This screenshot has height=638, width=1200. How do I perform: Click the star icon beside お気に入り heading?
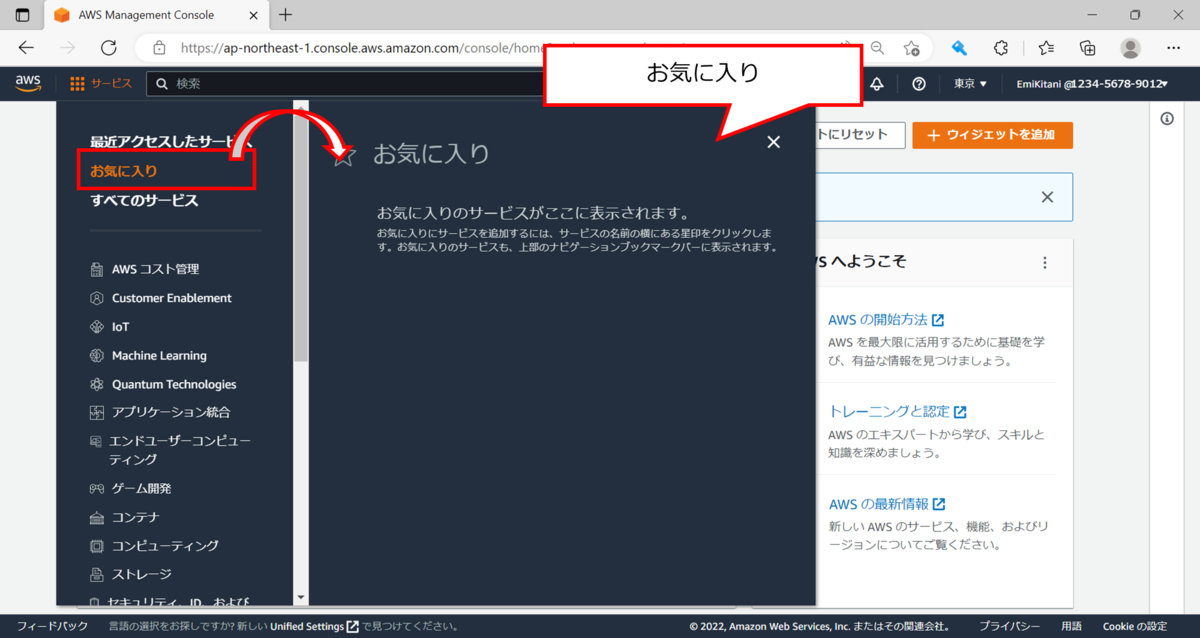[343, 154]
